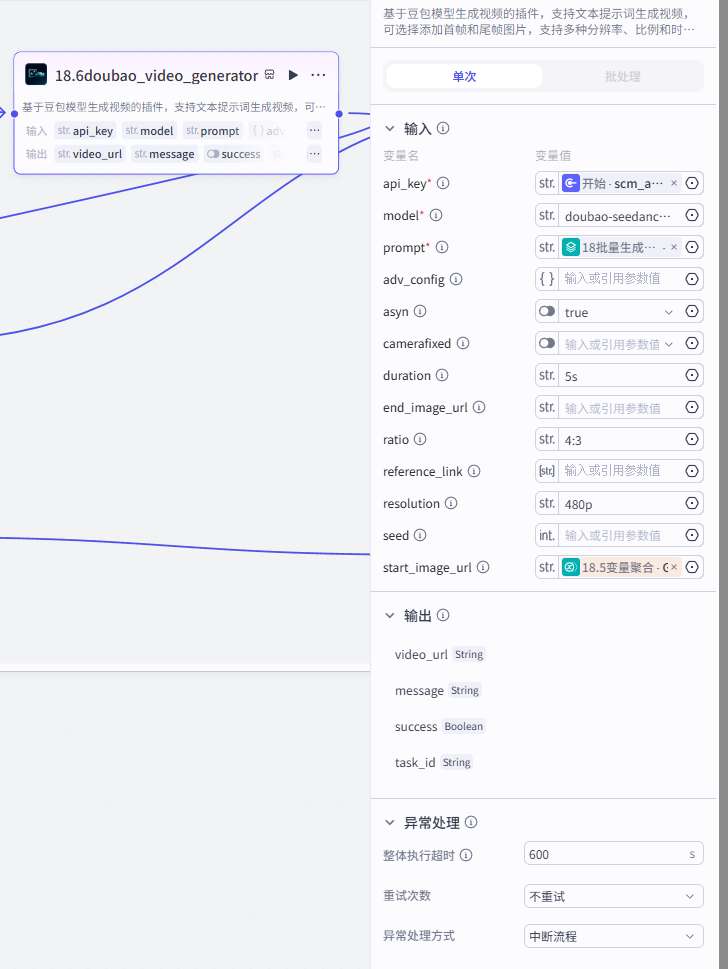
Task: Click the reference picker icon for model
Action: (x=692, y=215)
